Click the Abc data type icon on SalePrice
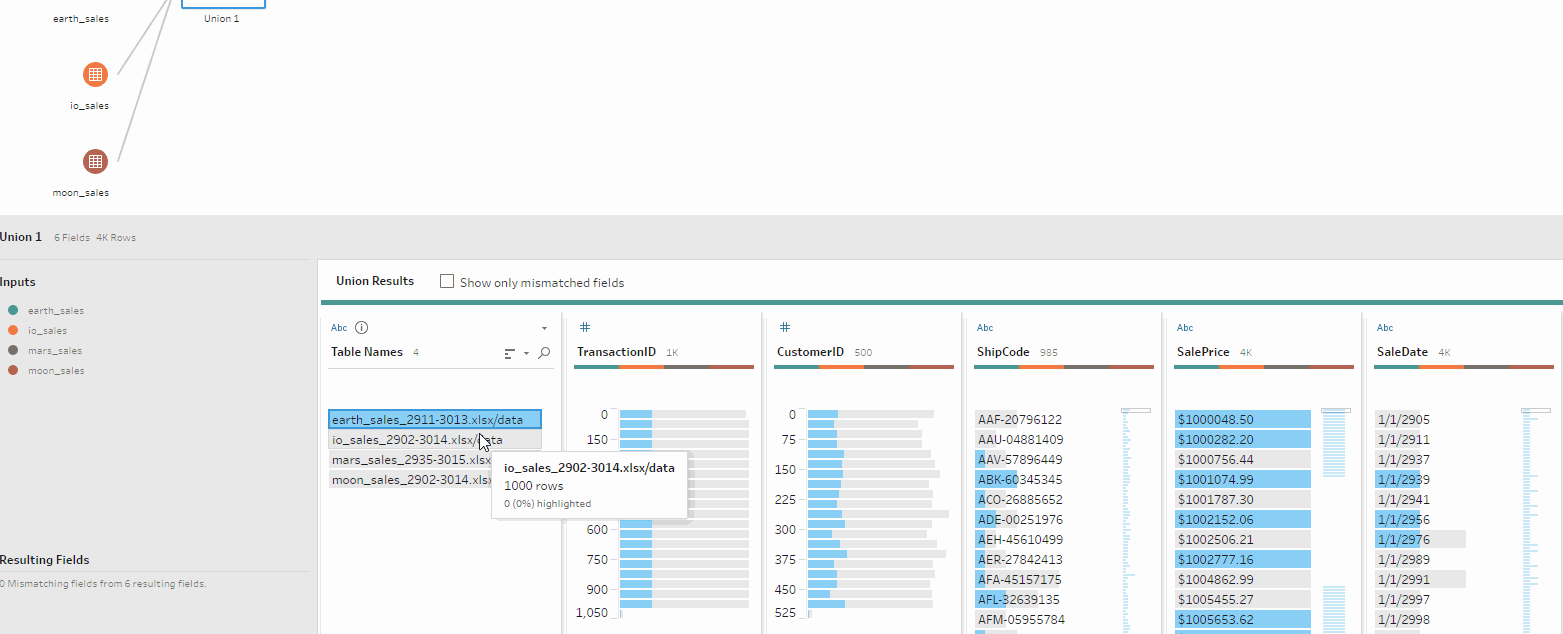Image resolution: width=1563 pixels, height=634 pixels. [1184, 327]
